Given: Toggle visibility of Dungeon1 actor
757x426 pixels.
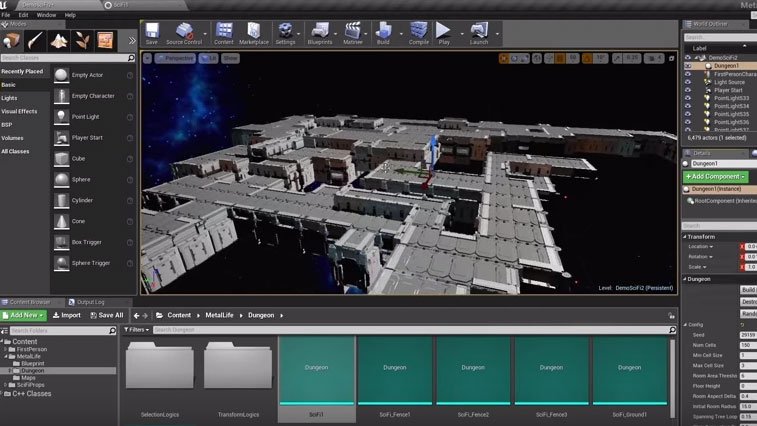Looking at the screenshot, I should click(688, 66).
